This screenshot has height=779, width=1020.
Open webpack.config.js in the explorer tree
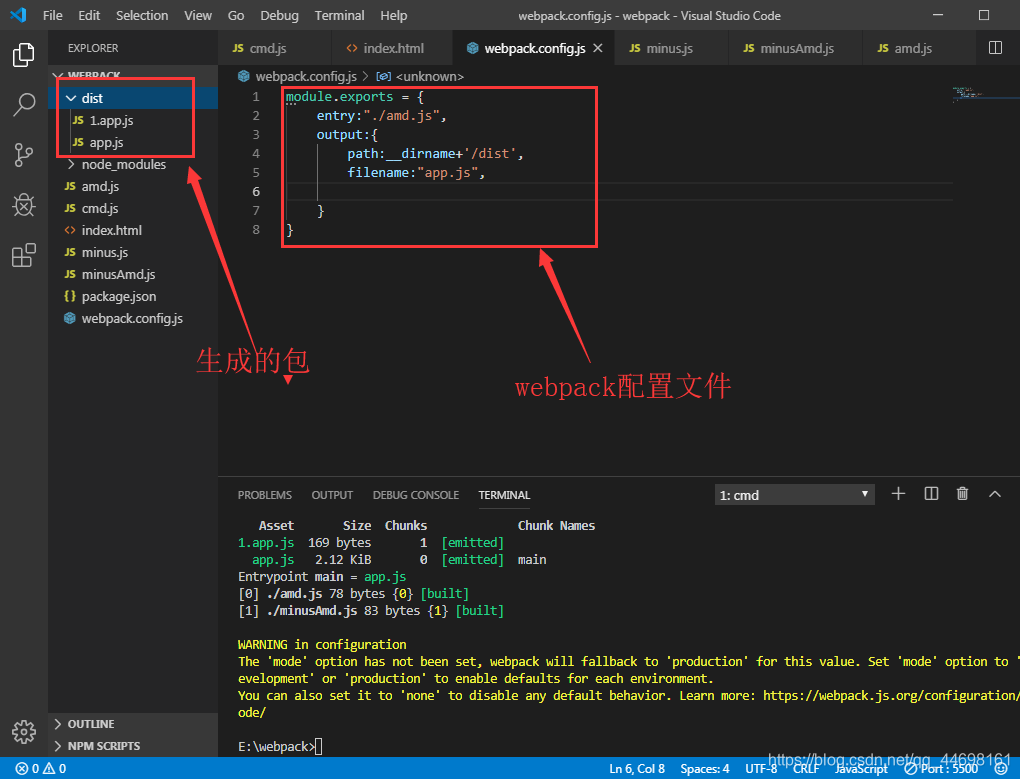coord(132,319)
